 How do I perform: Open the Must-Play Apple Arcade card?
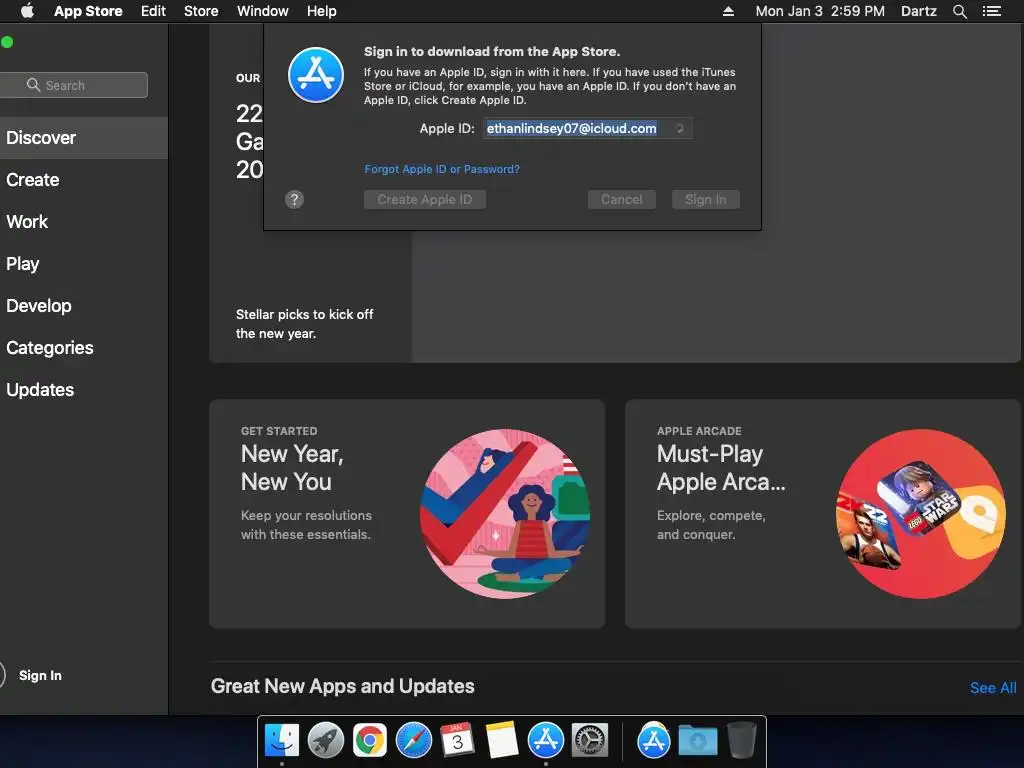[x=823, y=514]
